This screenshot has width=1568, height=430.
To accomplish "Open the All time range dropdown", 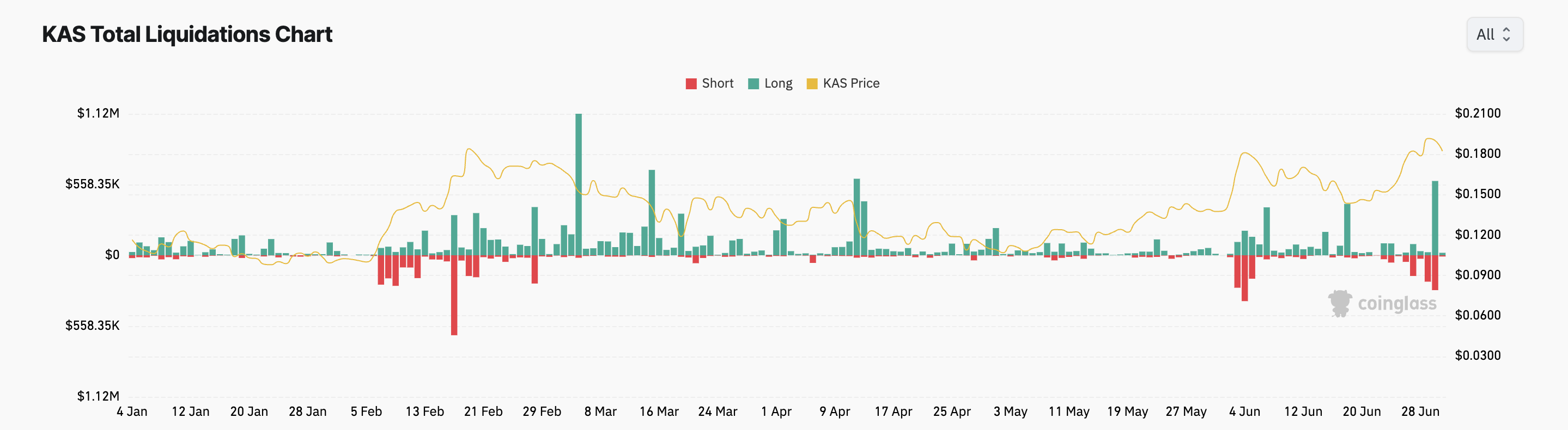I will (1494, 35).
